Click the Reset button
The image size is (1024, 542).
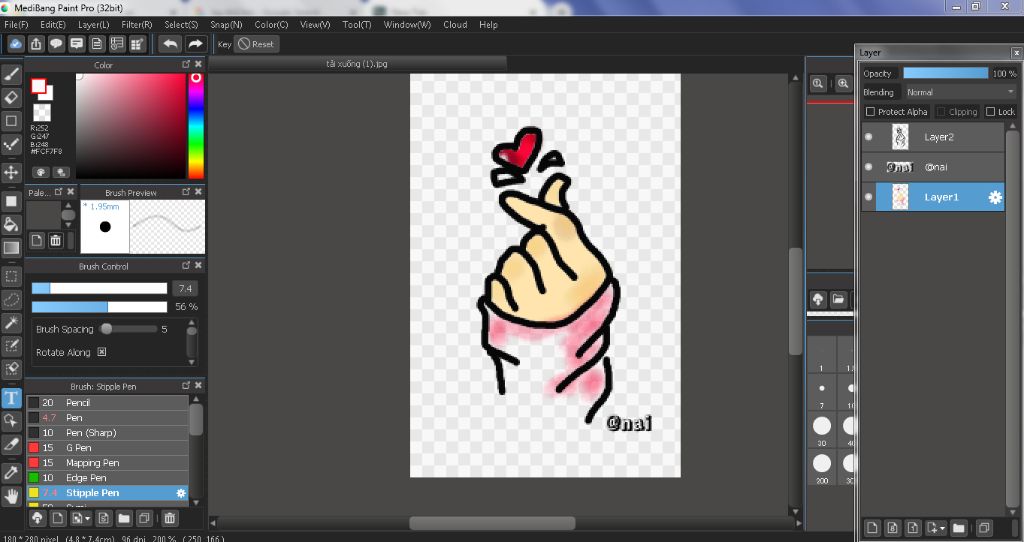[256, 44]
